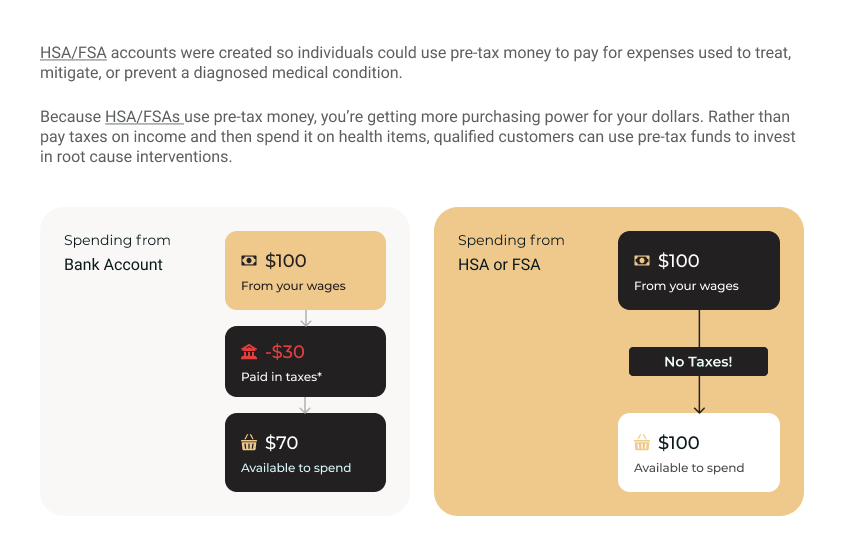This screenshot has width=844, height=559.
Task: Click the black Paid in taxes card
Action: click(305, 361)
